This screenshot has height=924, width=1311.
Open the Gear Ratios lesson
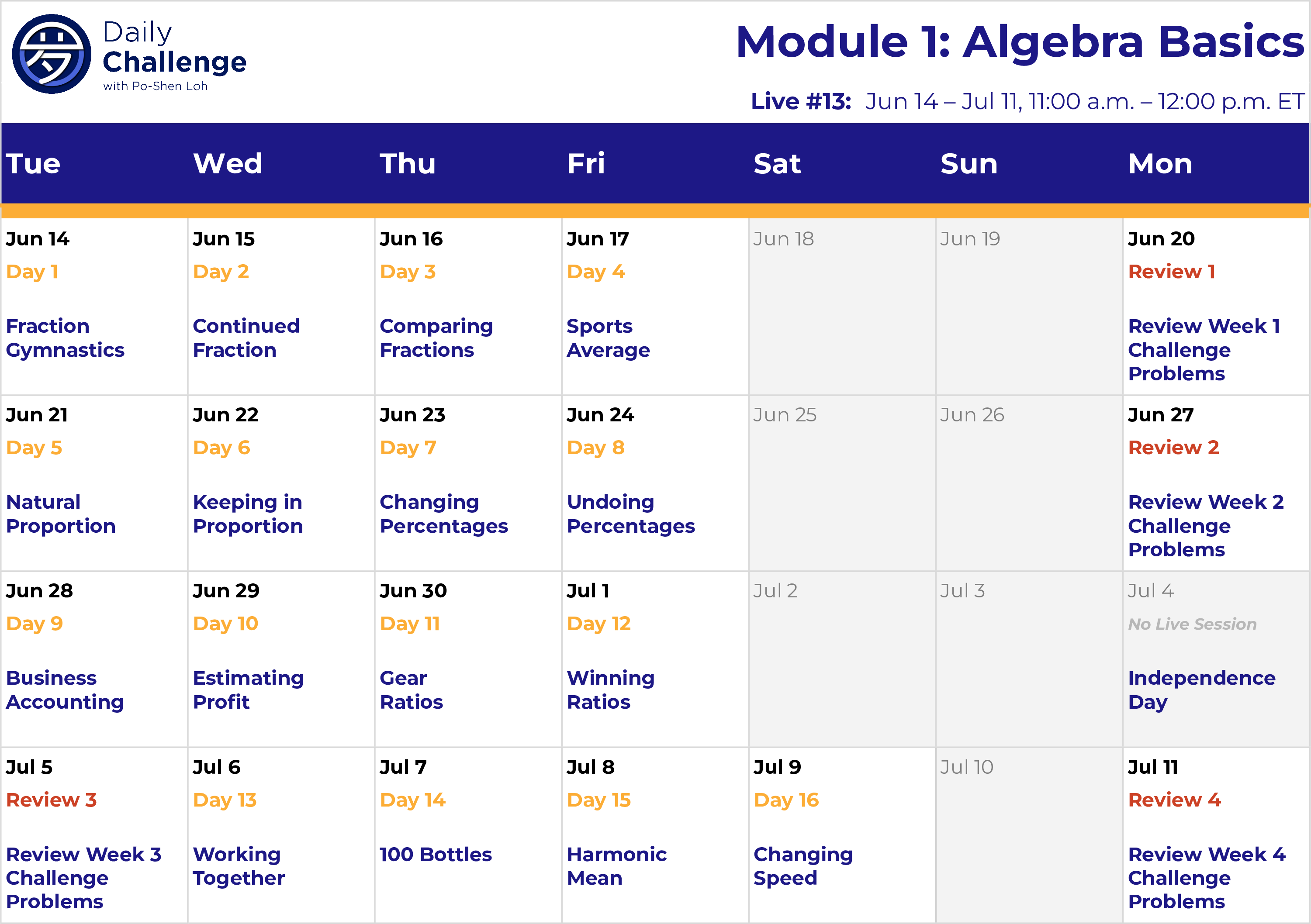coord(411,690)
